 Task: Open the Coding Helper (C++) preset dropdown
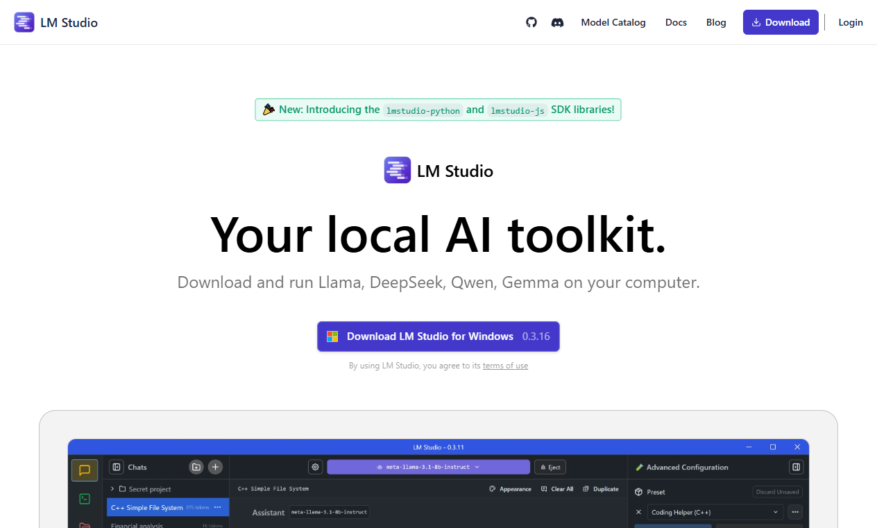(715, 512)
